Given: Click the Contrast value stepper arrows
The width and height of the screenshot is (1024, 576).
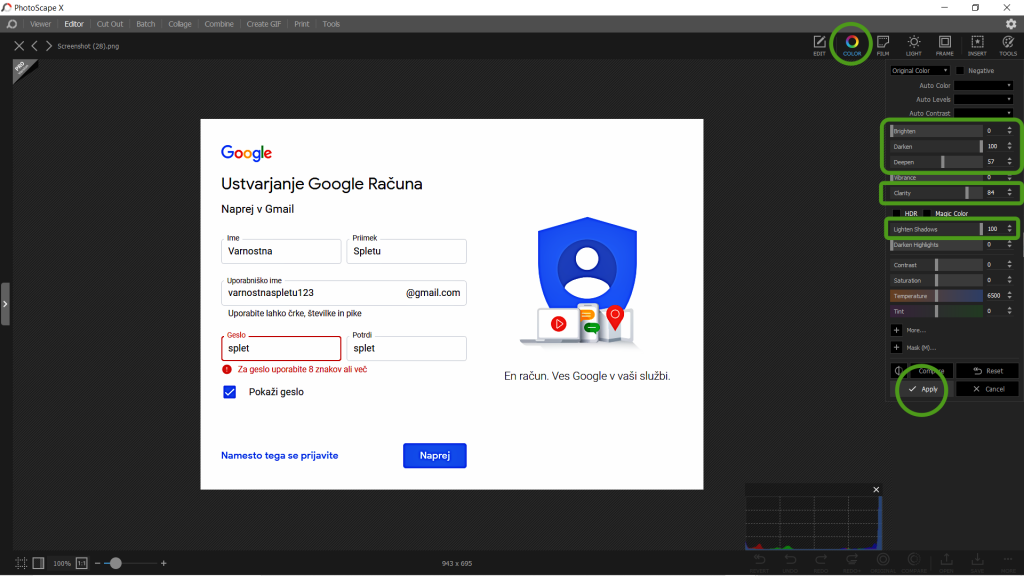Looking at the screenshot, I should pyautogui.click(x=1010, y=264).
